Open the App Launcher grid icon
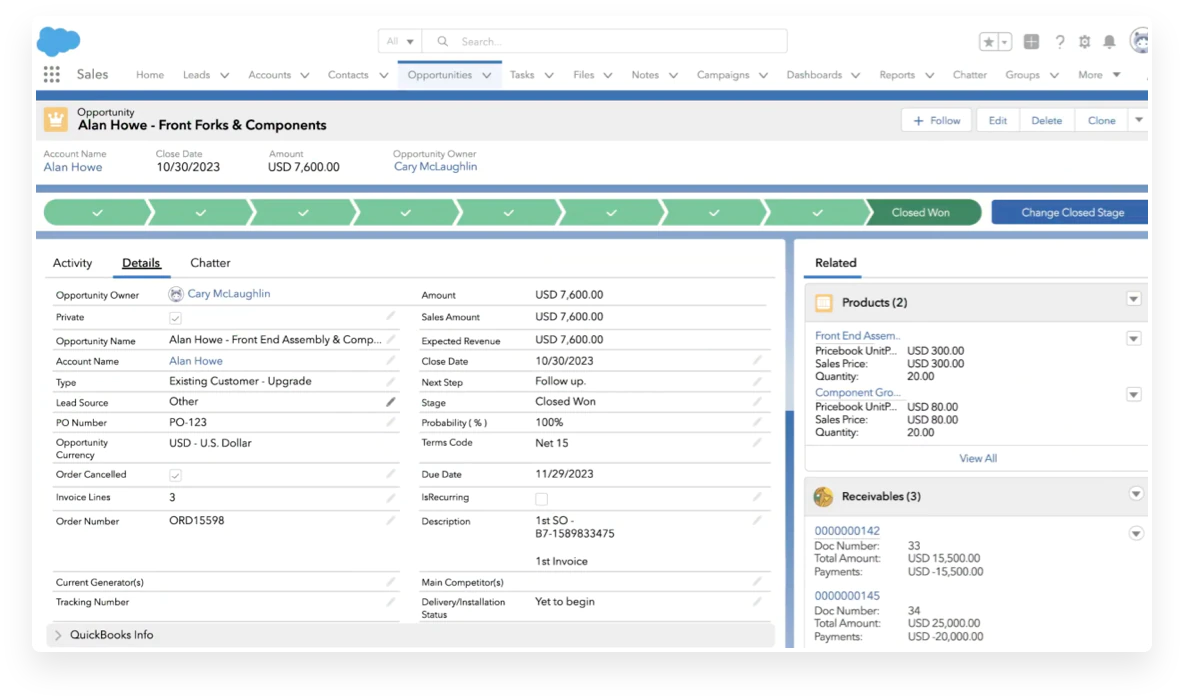1184x700 pixels. click(52, 75)
